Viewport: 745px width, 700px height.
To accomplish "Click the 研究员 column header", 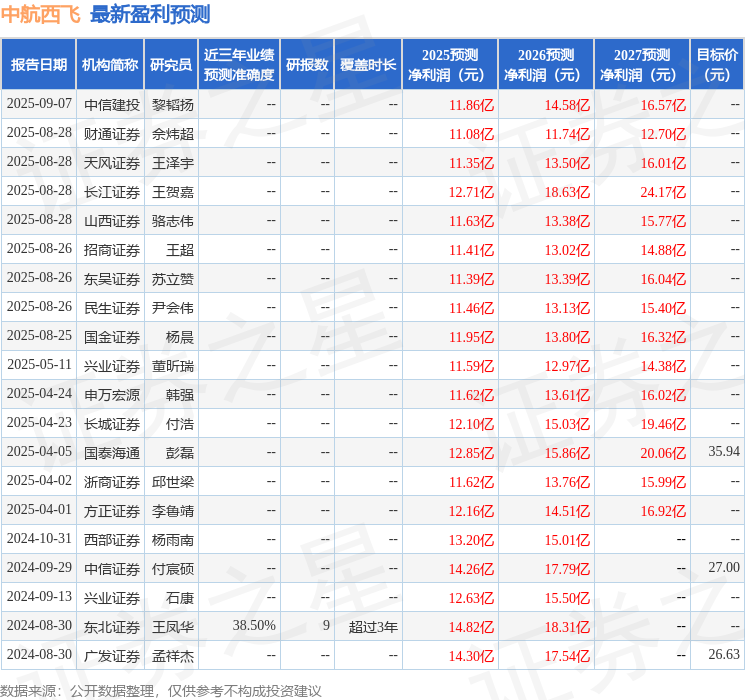I will (x=171, y=65).
